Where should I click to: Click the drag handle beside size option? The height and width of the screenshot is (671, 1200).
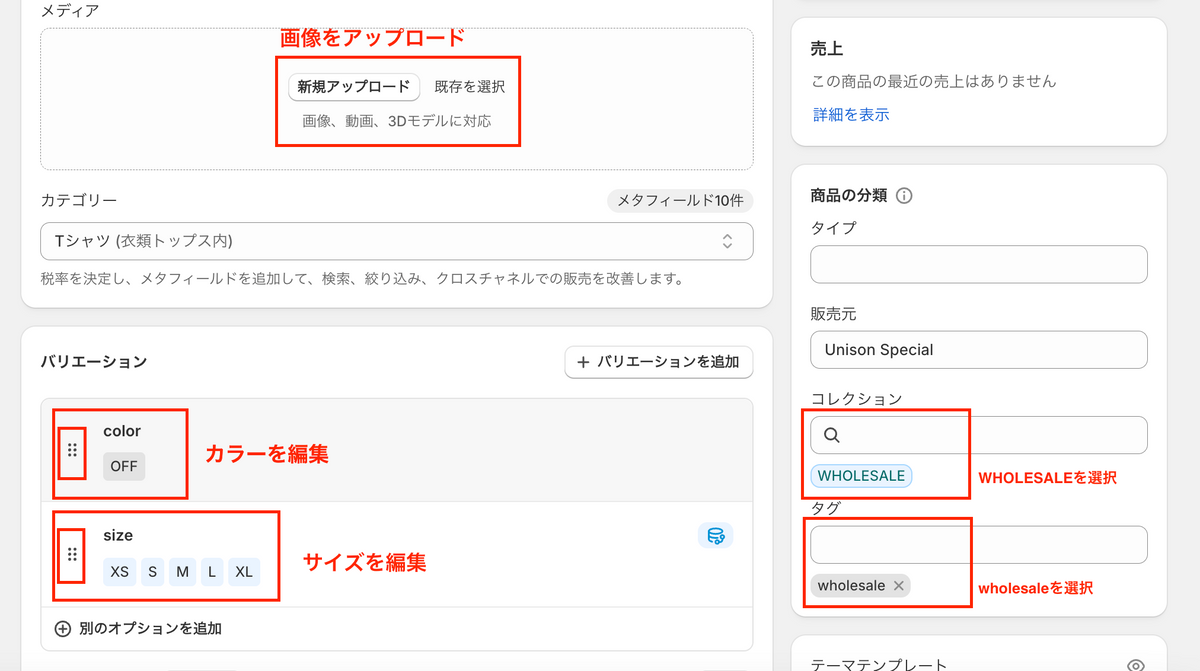pos(72,554)
